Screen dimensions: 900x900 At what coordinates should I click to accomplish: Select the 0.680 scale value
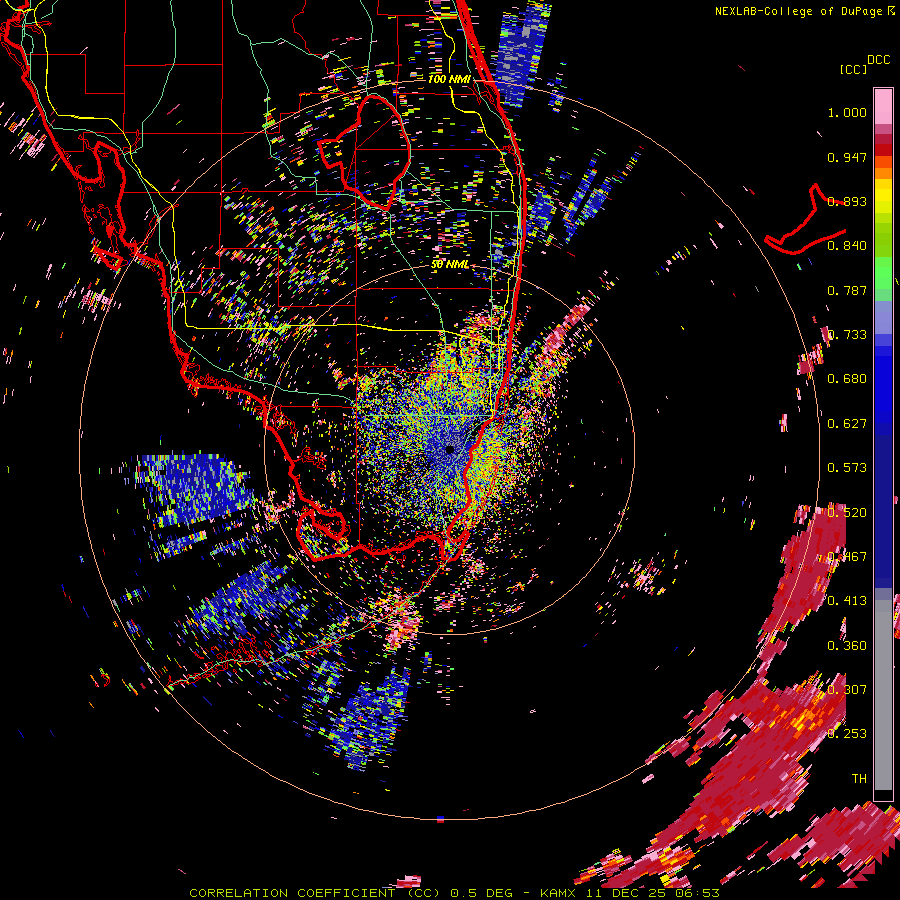coord(847,379)
